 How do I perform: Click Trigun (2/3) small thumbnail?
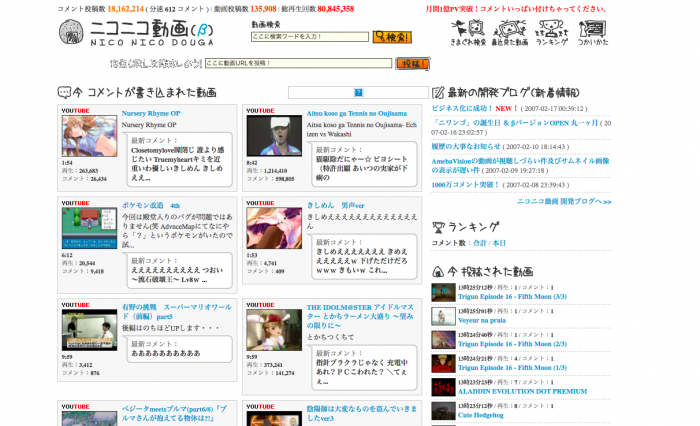pos(443,340)
